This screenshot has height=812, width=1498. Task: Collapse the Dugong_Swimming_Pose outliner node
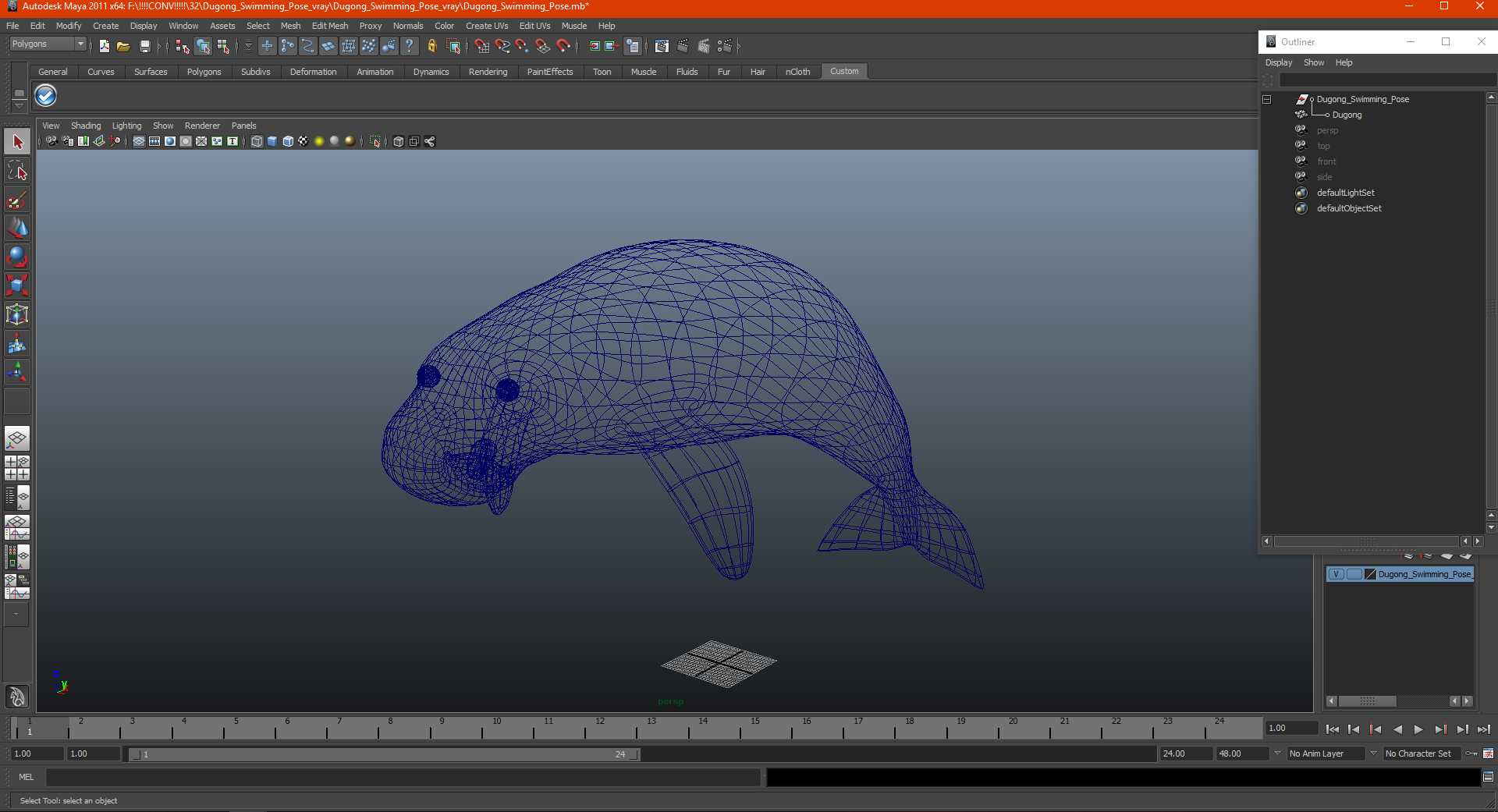1267,100
